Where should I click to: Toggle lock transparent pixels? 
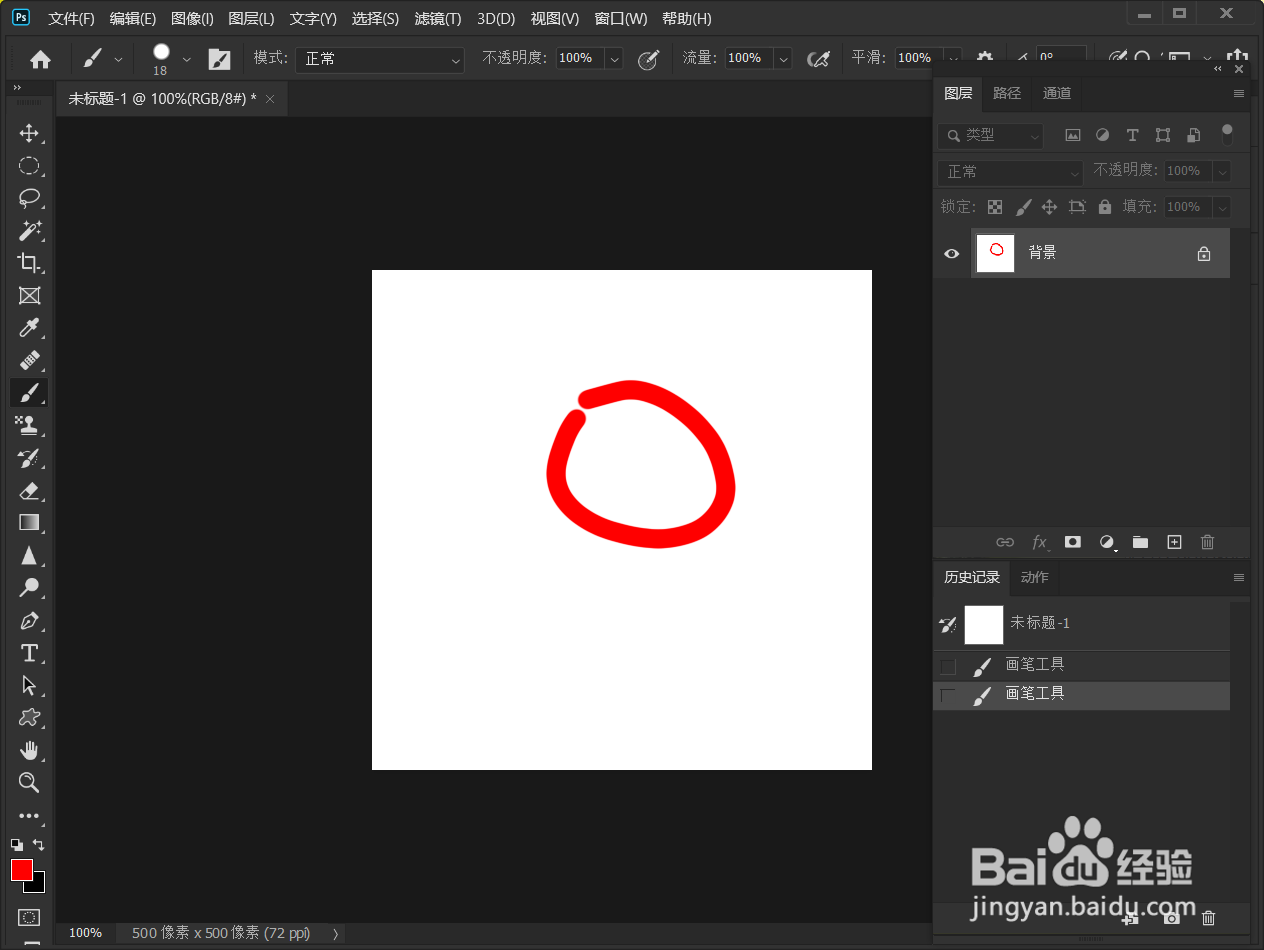click(995, 207)
